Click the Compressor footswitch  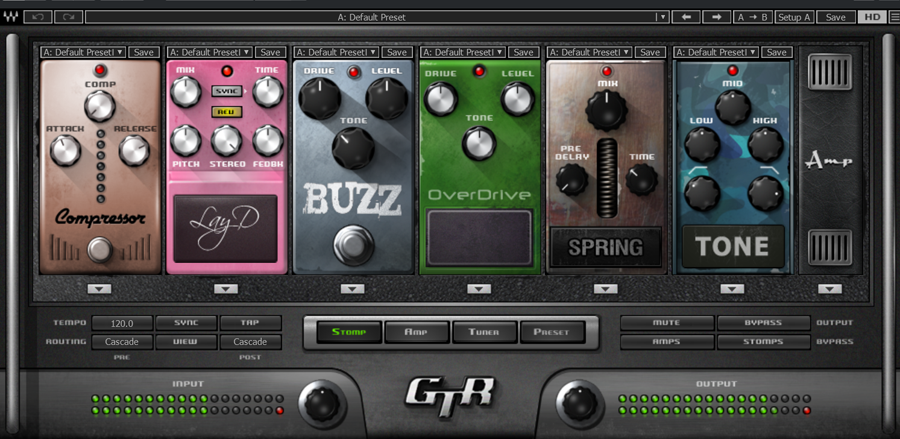pyautogui.click(x=100, y=250)
